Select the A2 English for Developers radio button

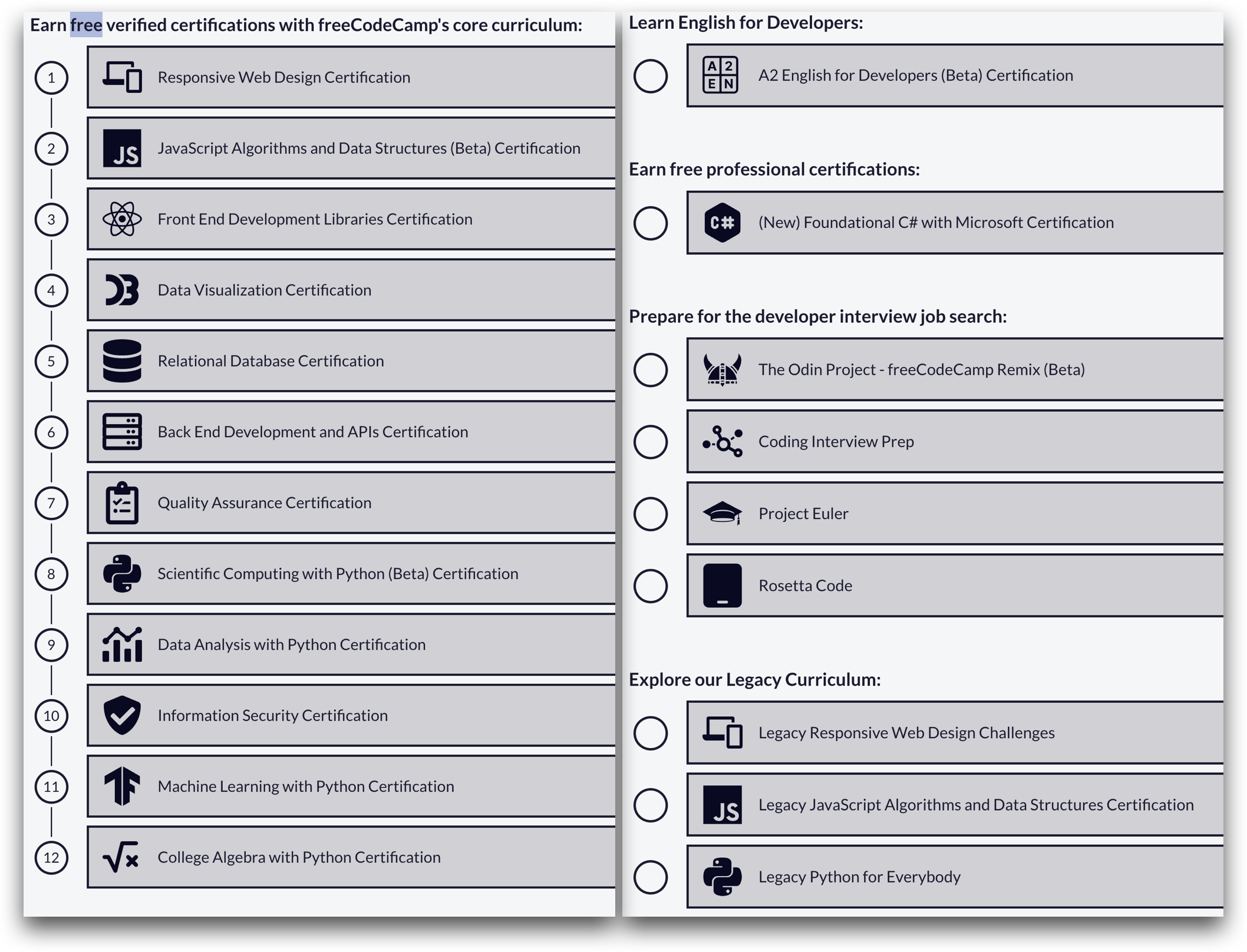click(x=651, y=75)
